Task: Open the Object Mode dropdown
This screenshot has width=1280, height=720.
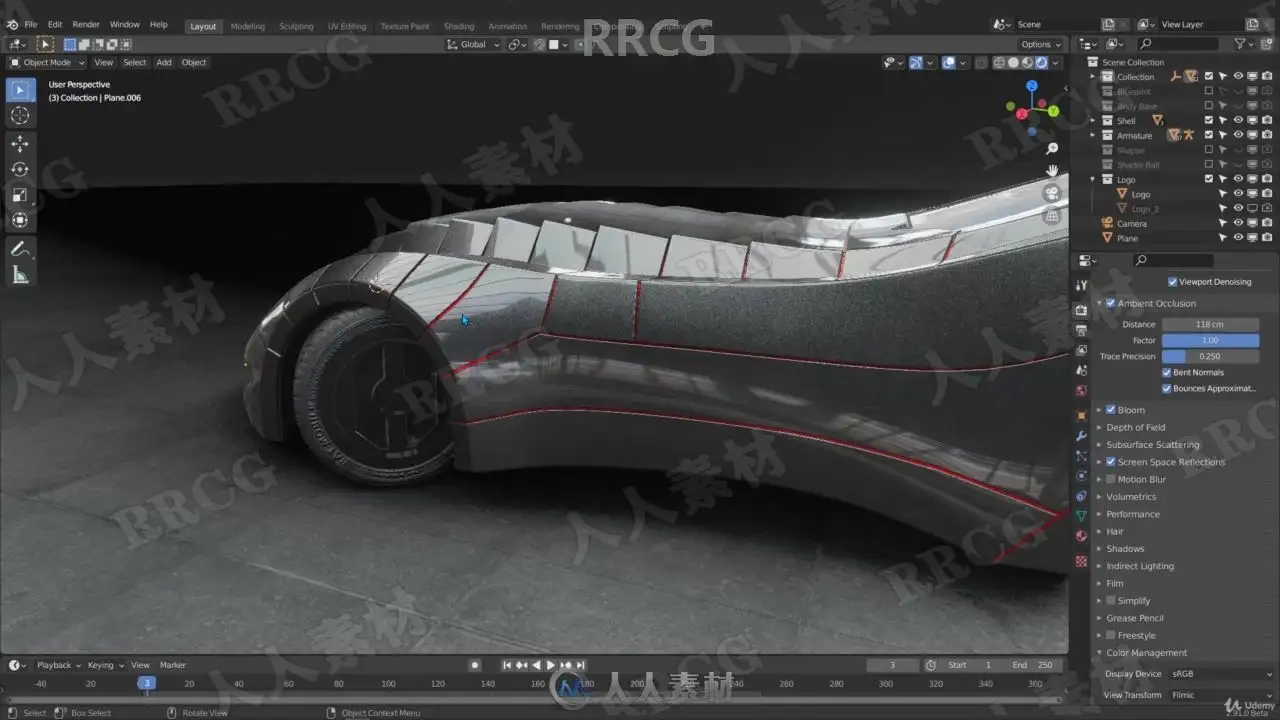Action: [47, 62]
